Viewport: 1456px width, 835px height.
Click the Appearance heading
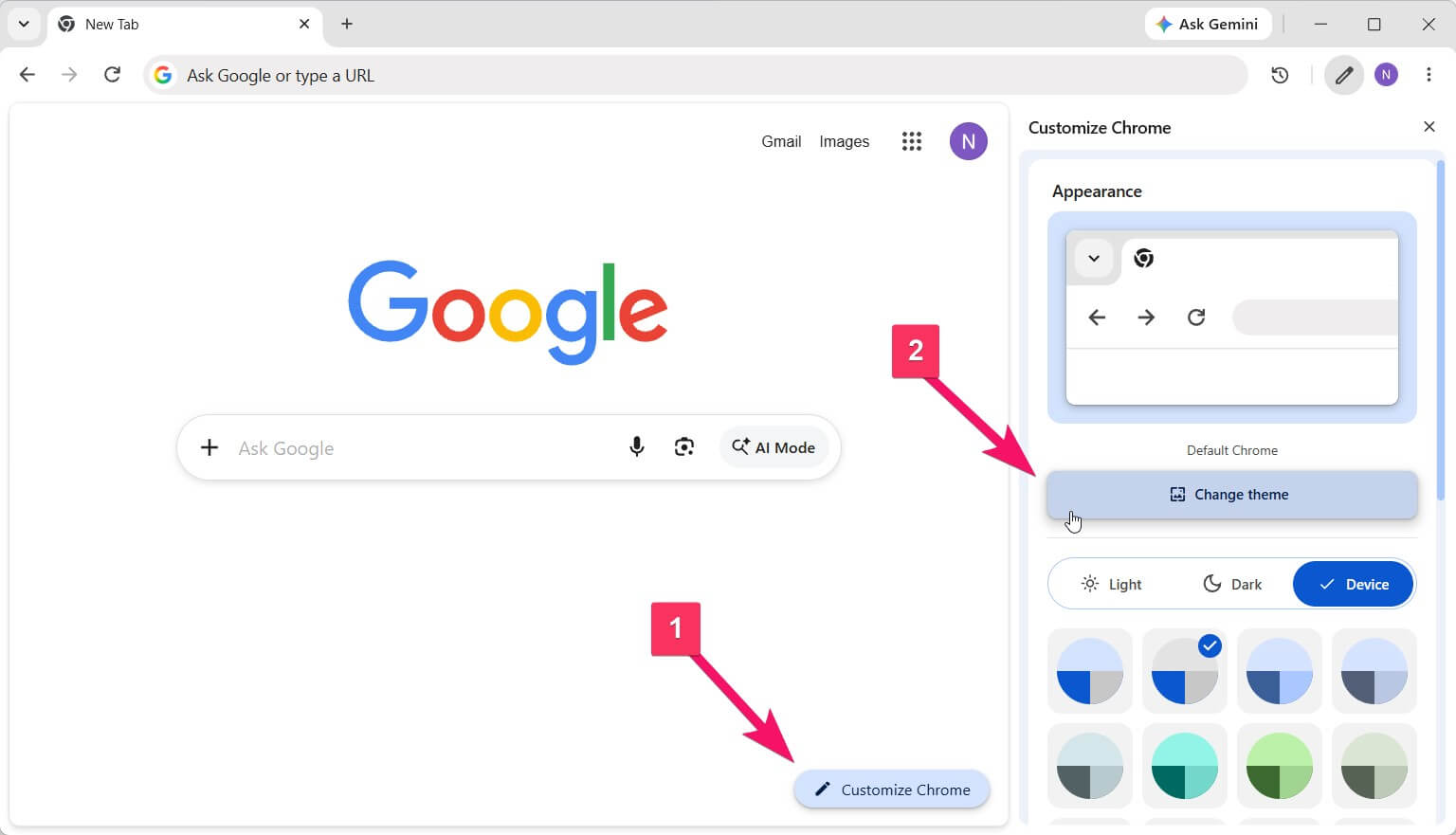tap(1097, 191)
